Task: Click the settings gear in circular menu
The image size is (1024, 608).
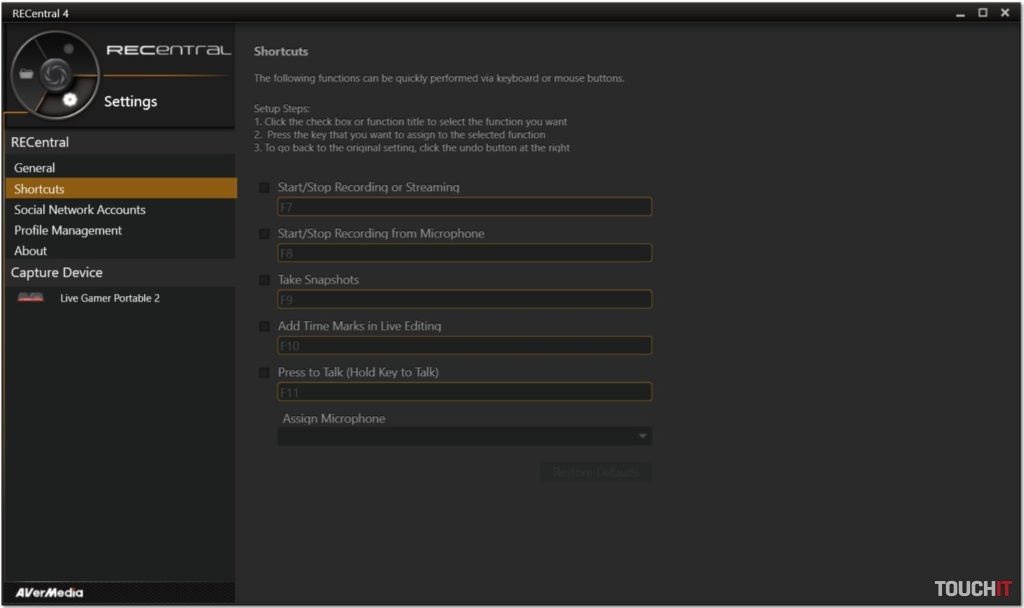Action: 69,100
